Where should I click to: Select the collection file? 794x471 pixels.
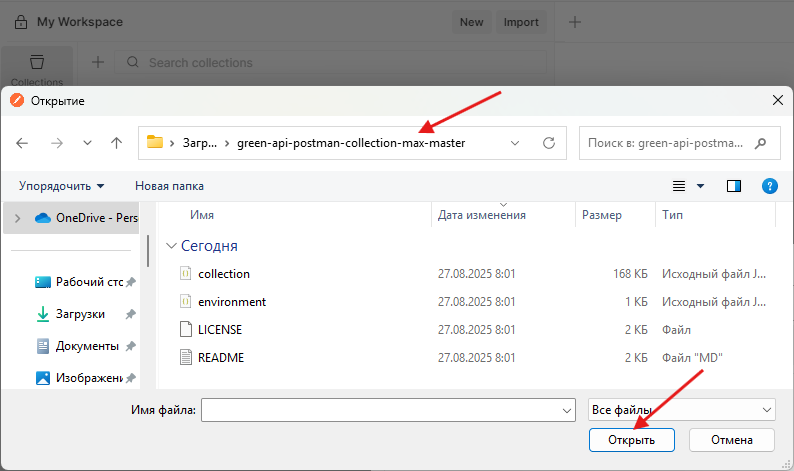[224, 273]
